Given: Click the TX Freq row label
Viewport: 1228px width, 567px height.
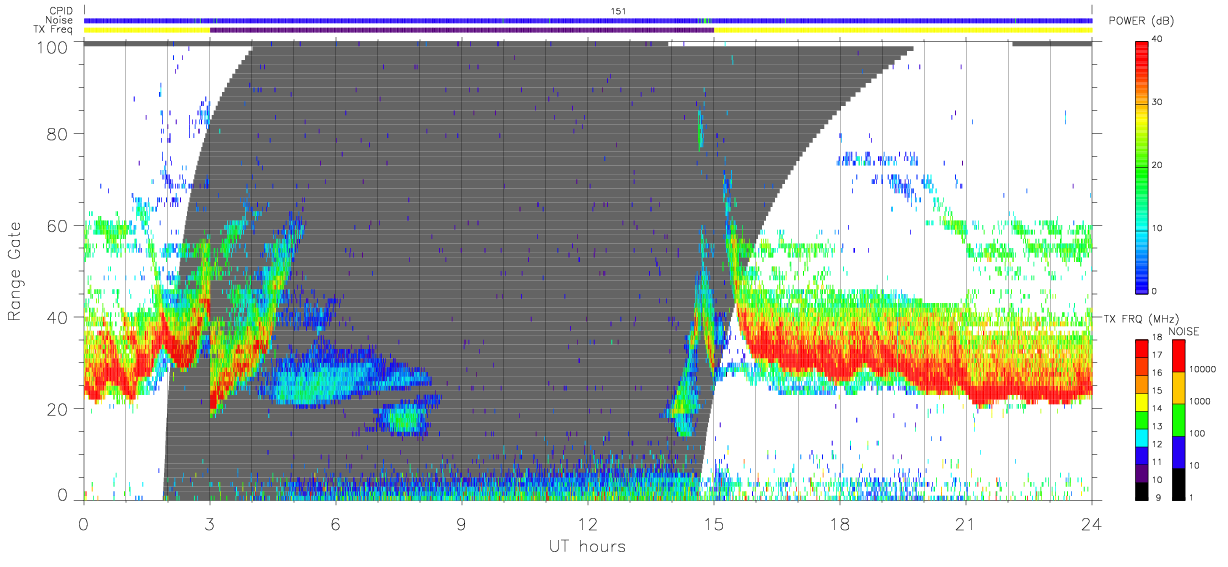Looking at the screenshot, I should pyautogui.click(x=55, y=30).
